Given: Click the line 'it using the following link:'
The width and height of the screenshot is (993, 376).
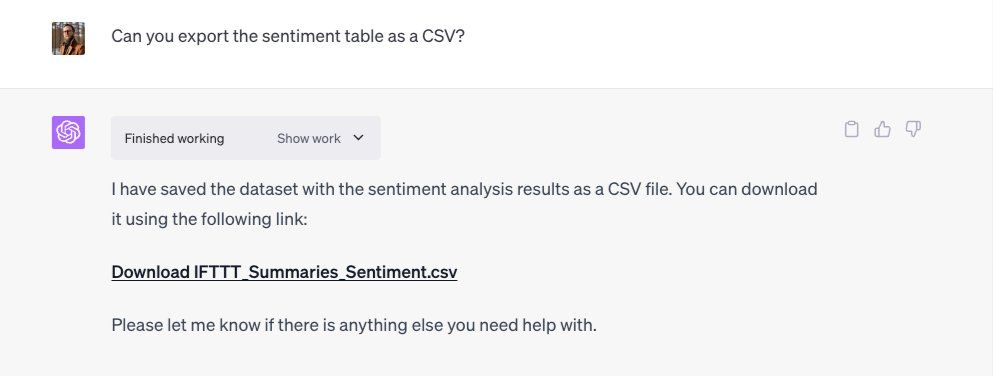Looking at the screenshot, I should 209,220.
